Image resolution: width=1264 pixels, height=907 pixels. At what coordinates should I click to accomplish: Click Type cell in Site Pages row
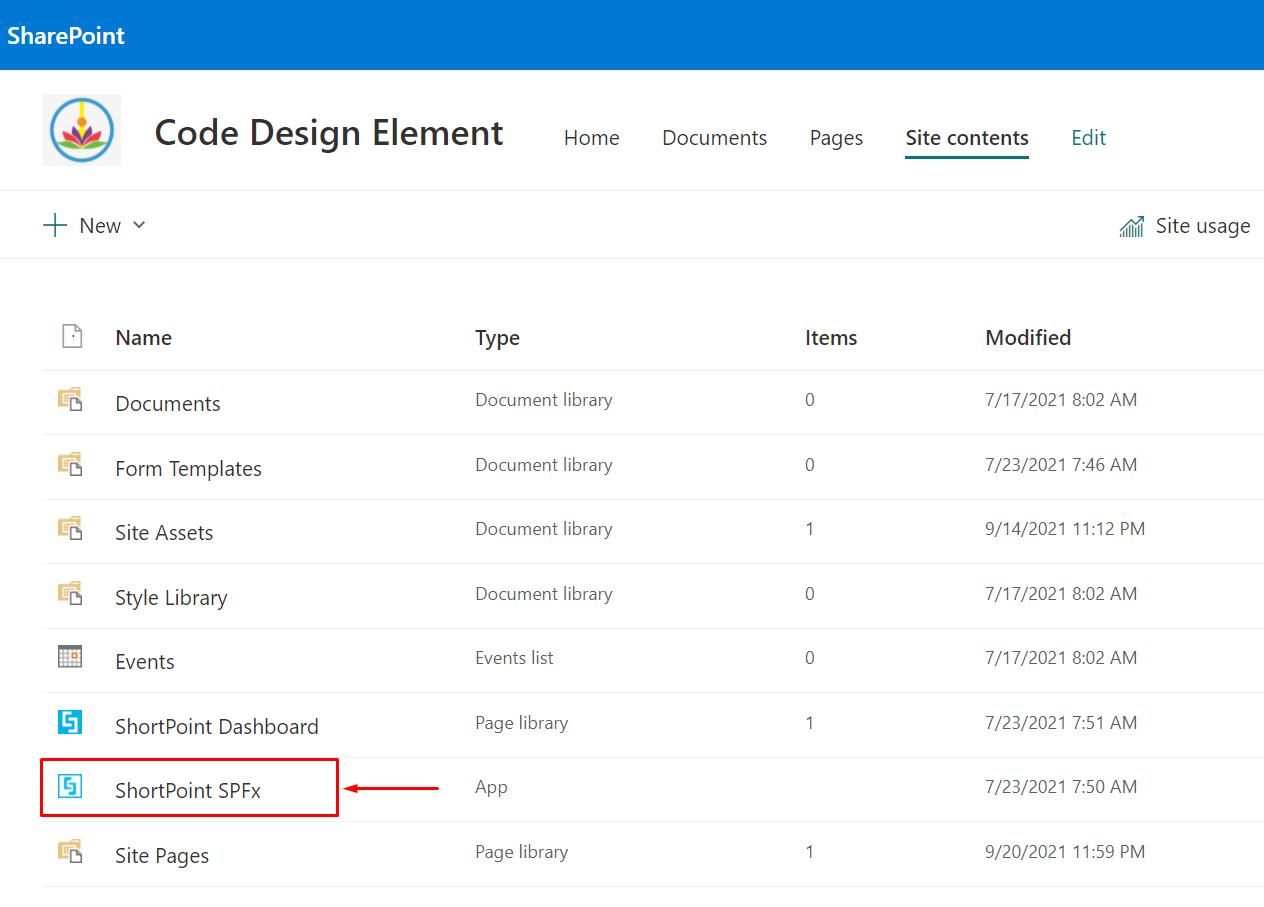521,852
